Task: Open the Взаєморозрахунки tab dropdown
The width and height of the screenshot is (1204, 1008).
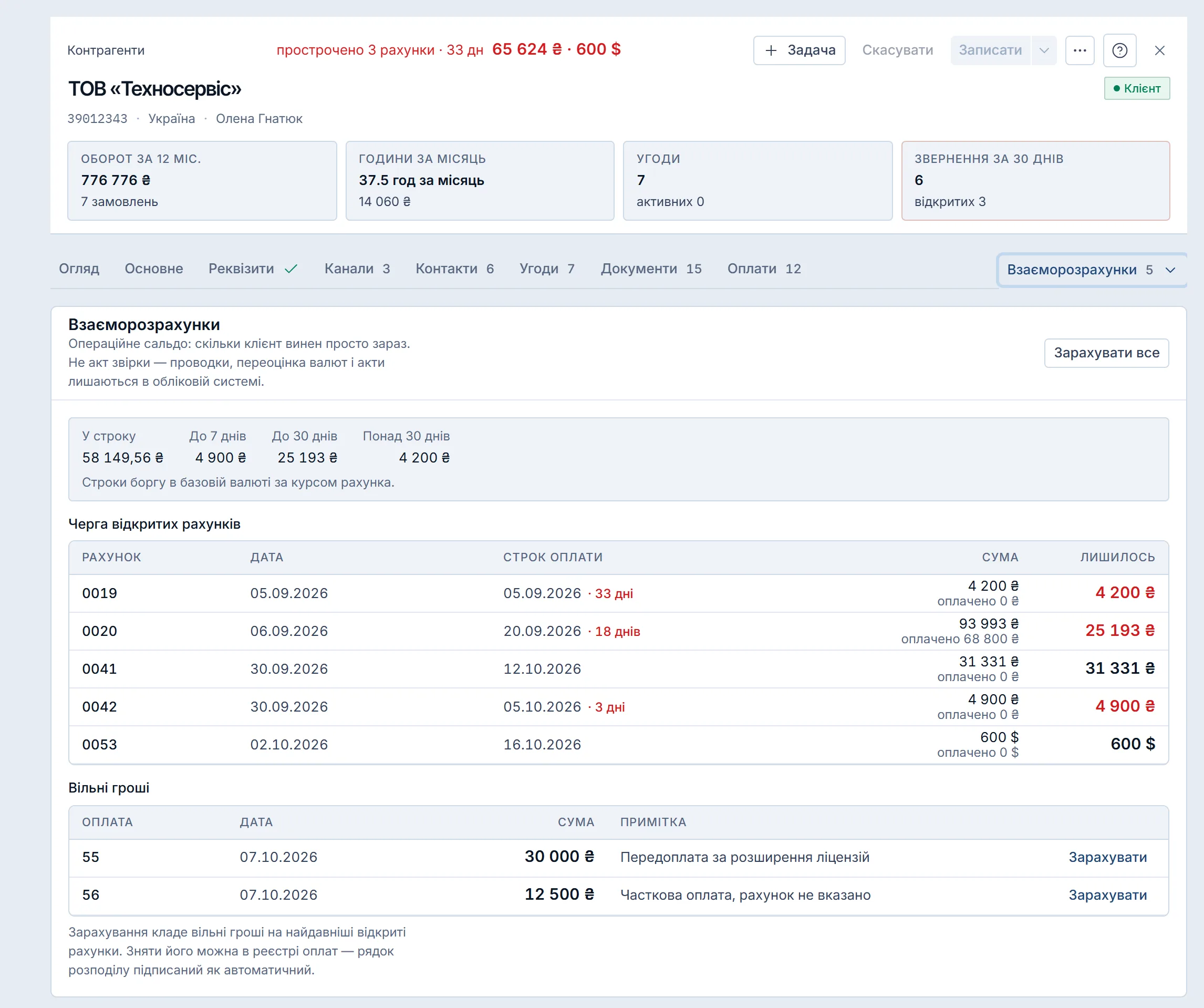Action: pos(1092,270)
